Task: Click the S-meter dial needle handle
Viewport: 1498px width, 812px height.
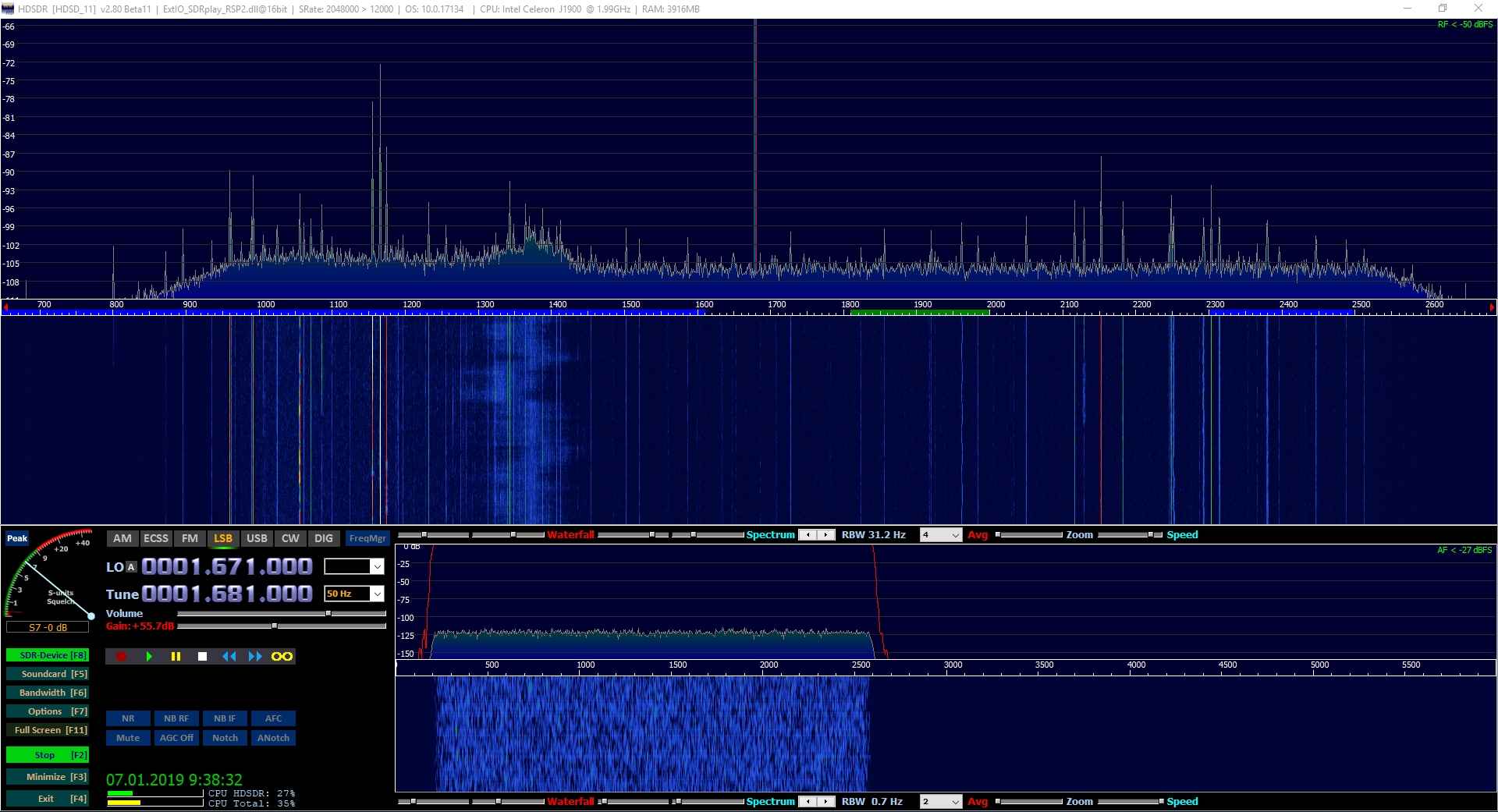Action: pos(91,616)
